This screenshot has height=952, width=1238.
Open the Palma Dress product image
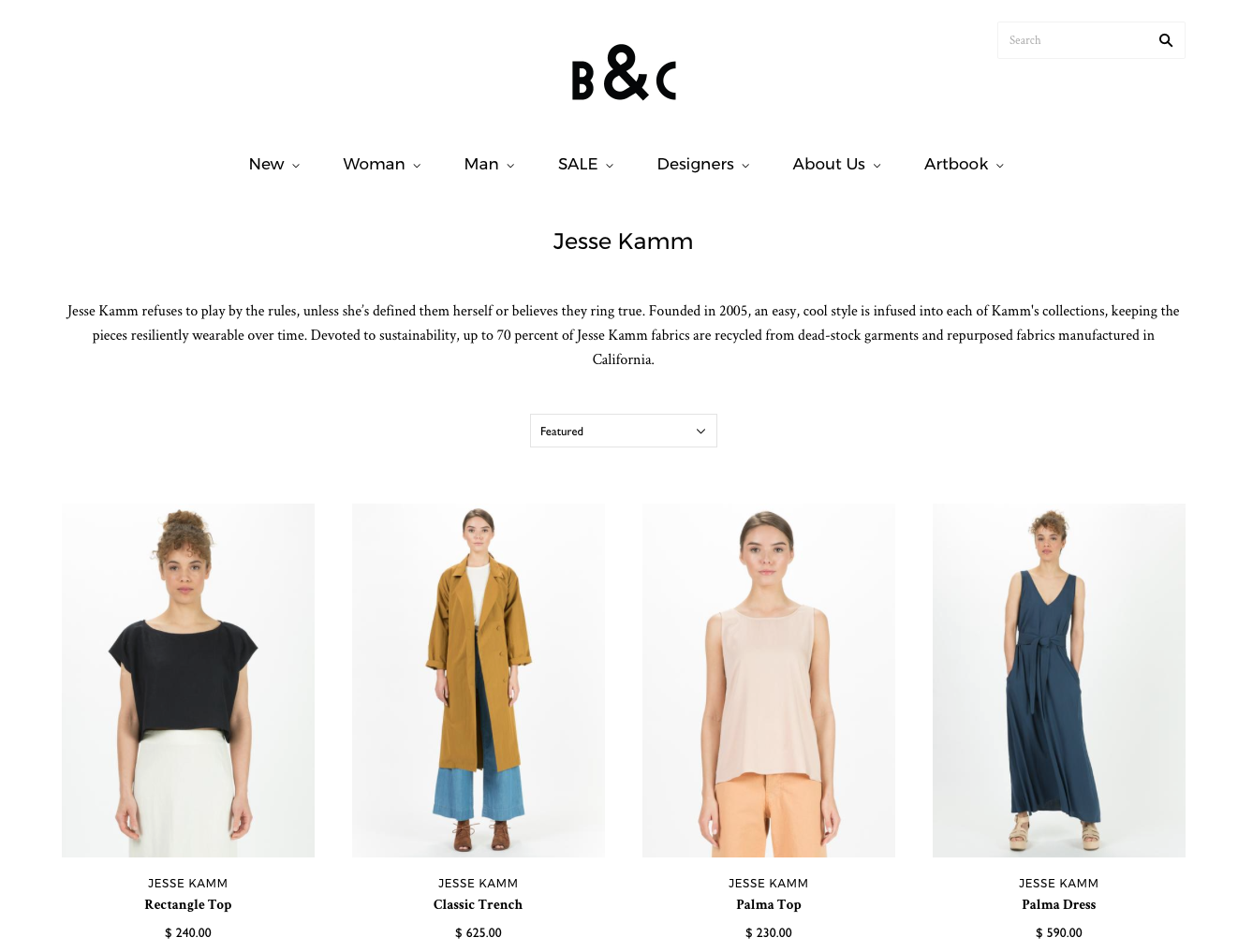point(1059,681)
